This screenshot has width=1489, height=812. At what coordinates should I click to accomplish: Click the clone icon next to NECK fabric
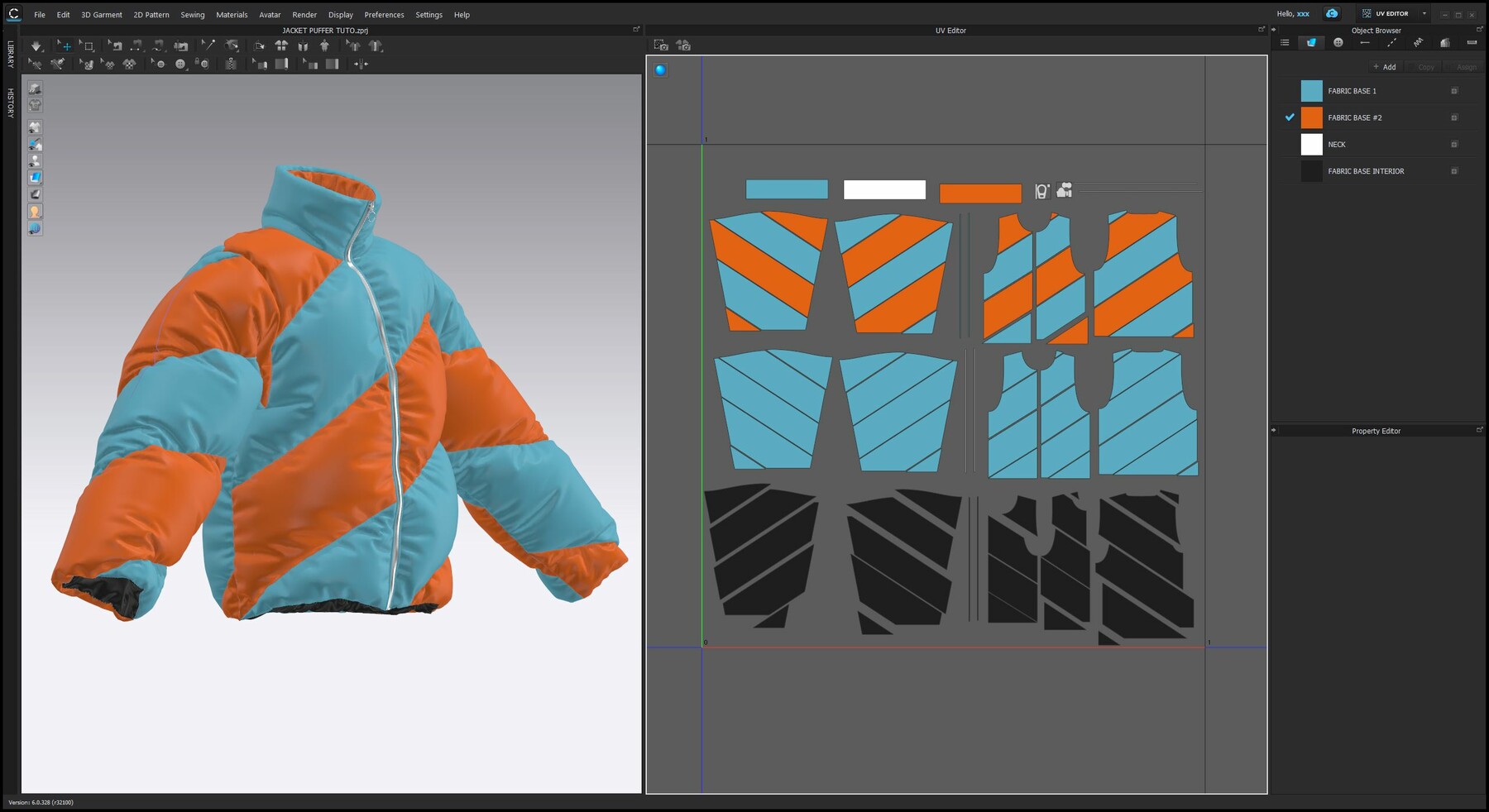point(1453,144)
